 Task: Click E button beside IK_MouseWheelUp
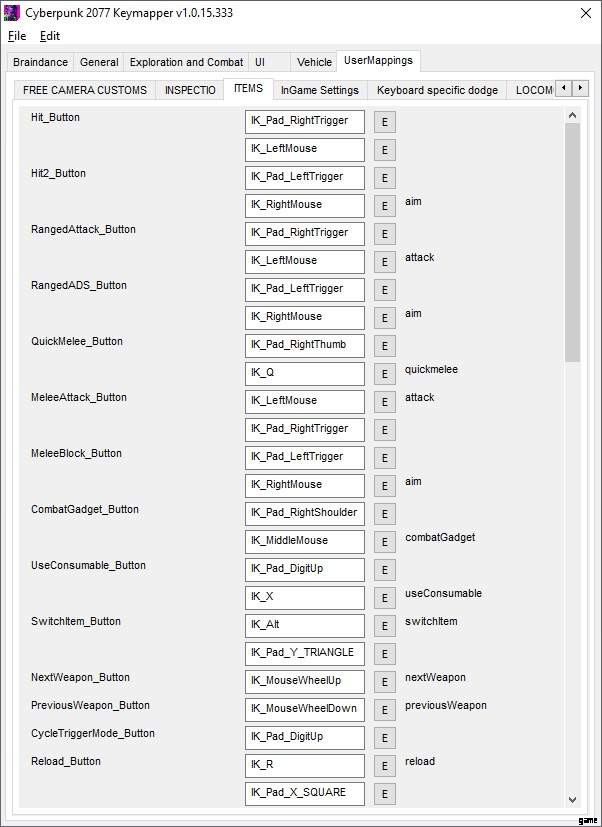coord(385,682)
